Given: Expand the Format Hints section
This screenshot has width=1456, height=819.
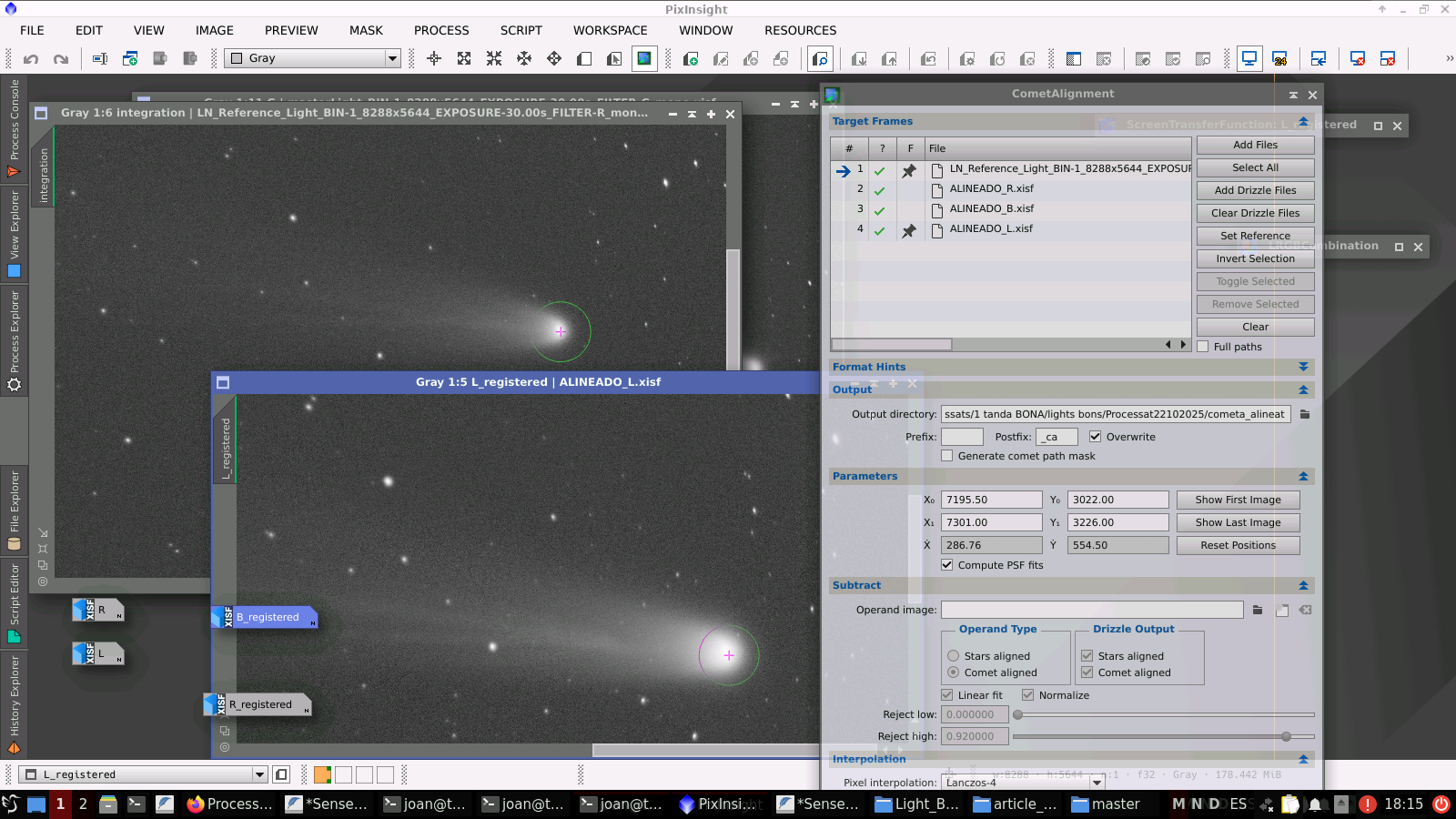Looking at the screenshot, I should (1303, 367).
